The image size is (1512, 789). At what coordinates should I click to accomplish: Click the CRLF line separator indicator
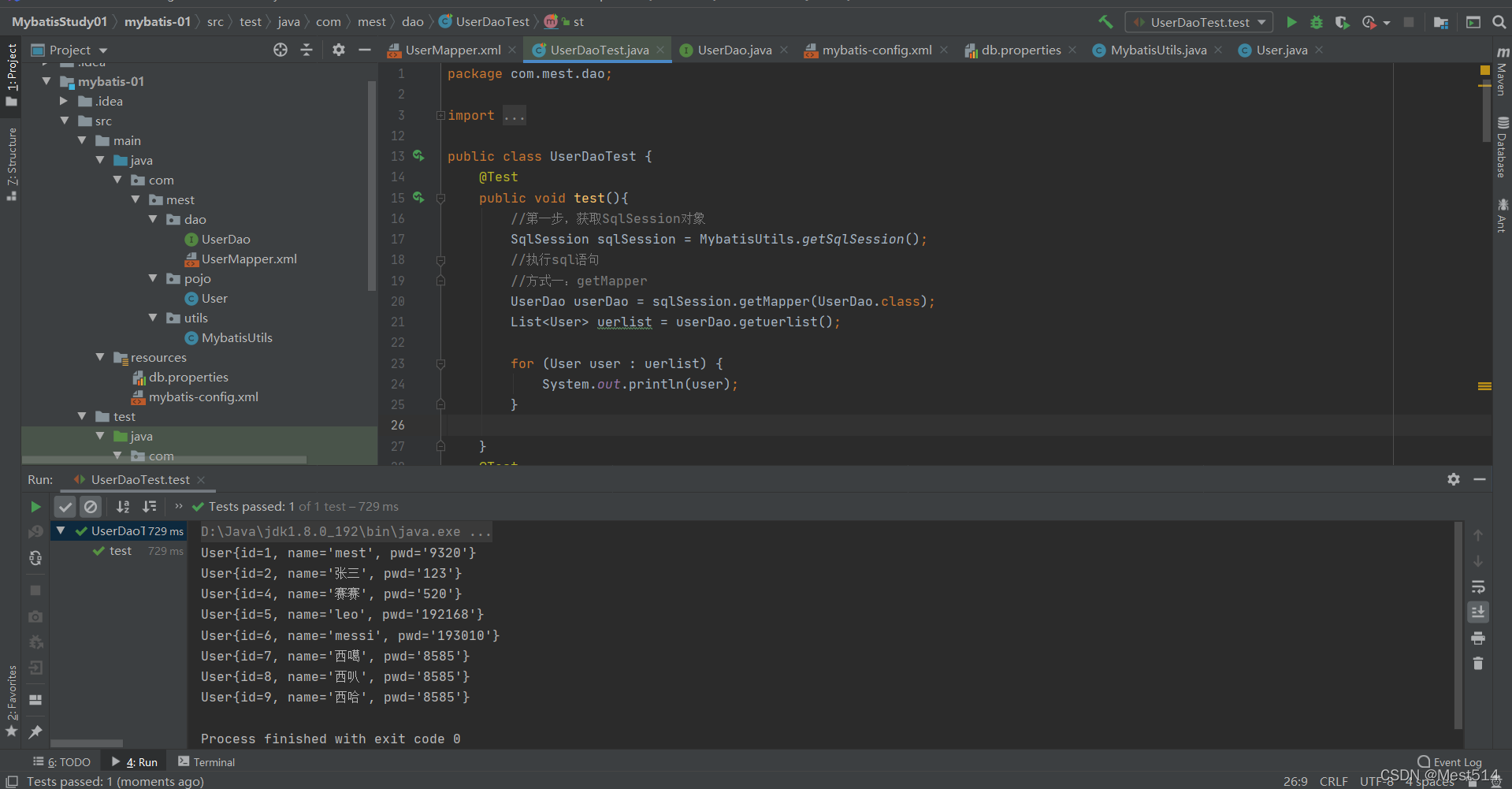coord(1333,781)
